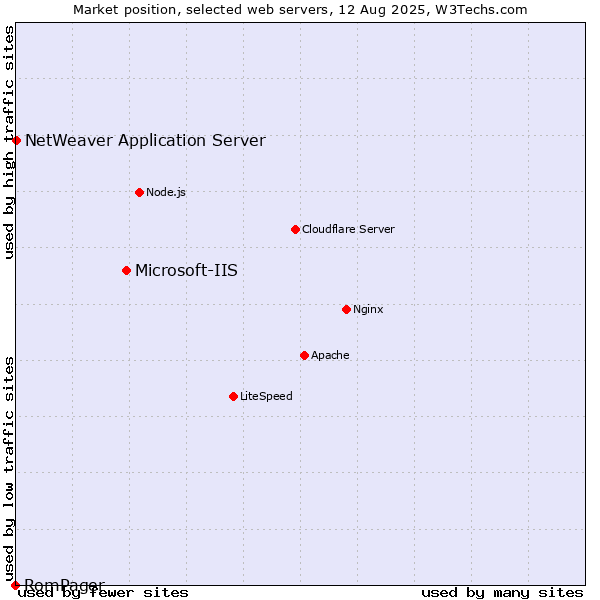Viewport: 600px width, 600px height.
Task: Select the NetWeaver Application Server label
Action: click(145, 140)
